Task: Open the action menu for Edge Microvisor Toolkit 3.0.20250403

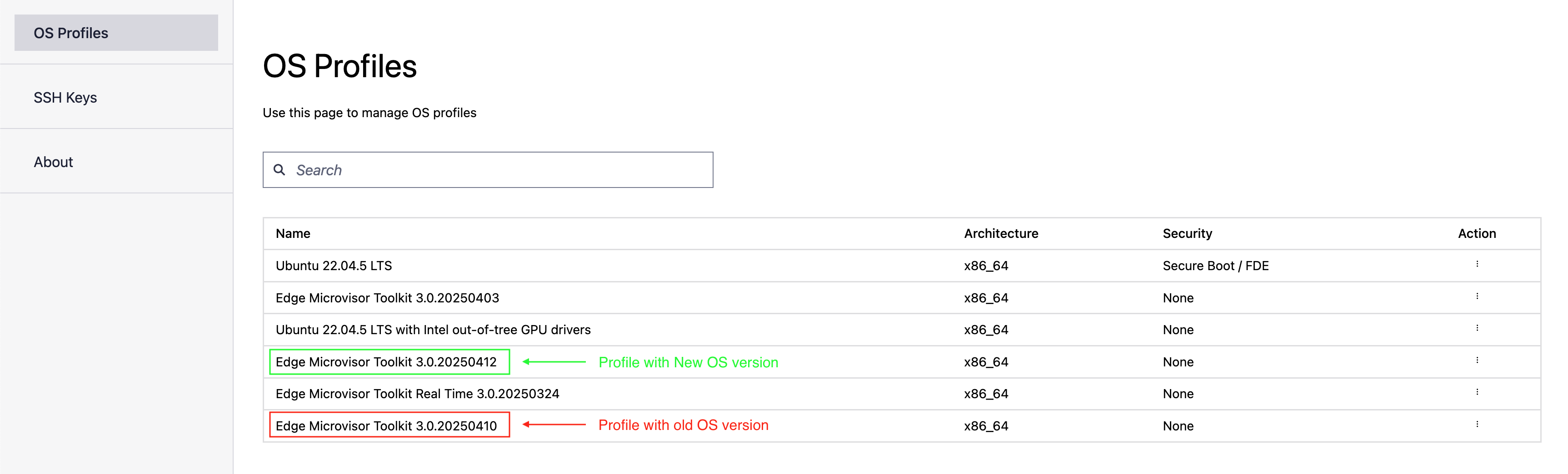Action: click(x=1478, y=298)
